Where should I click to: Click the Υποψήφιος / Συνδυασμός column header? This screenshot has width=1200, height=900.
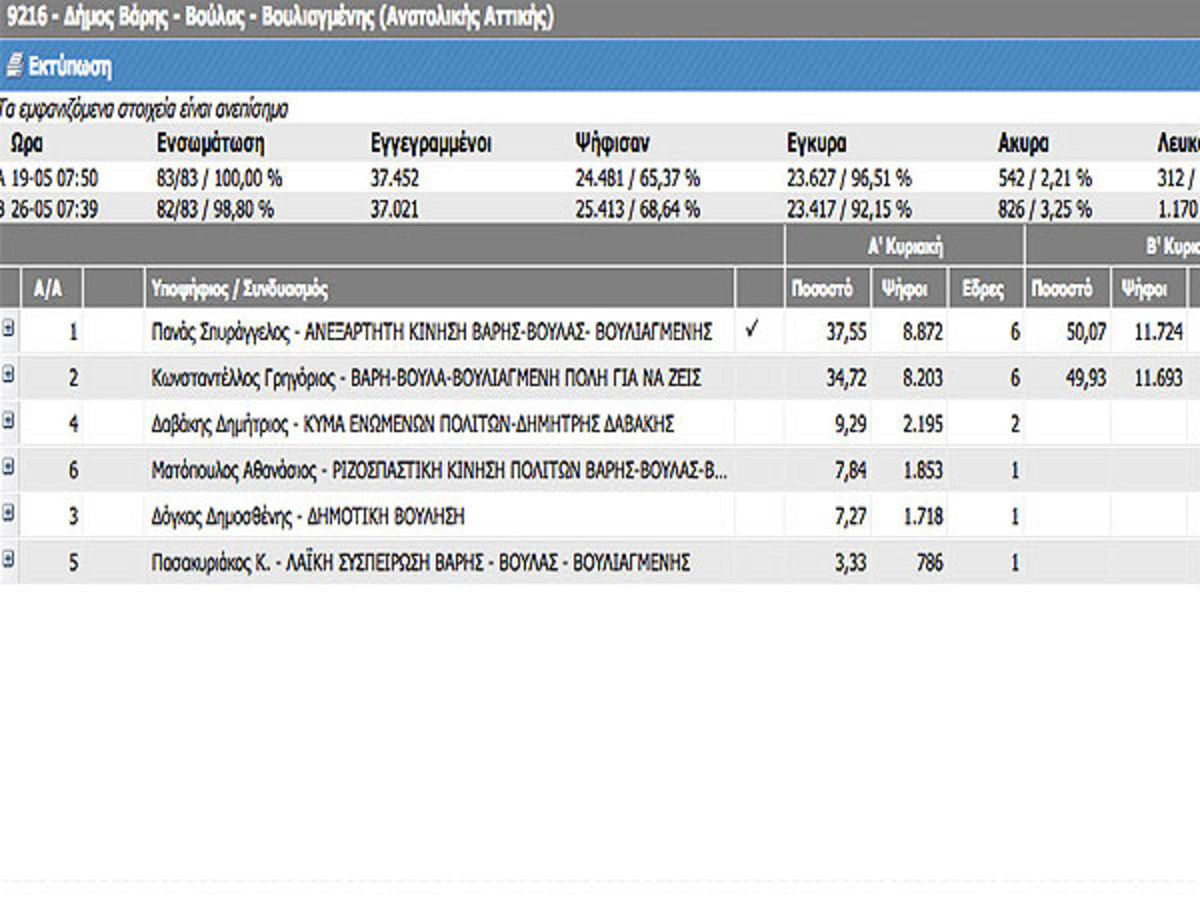(239, 289)
